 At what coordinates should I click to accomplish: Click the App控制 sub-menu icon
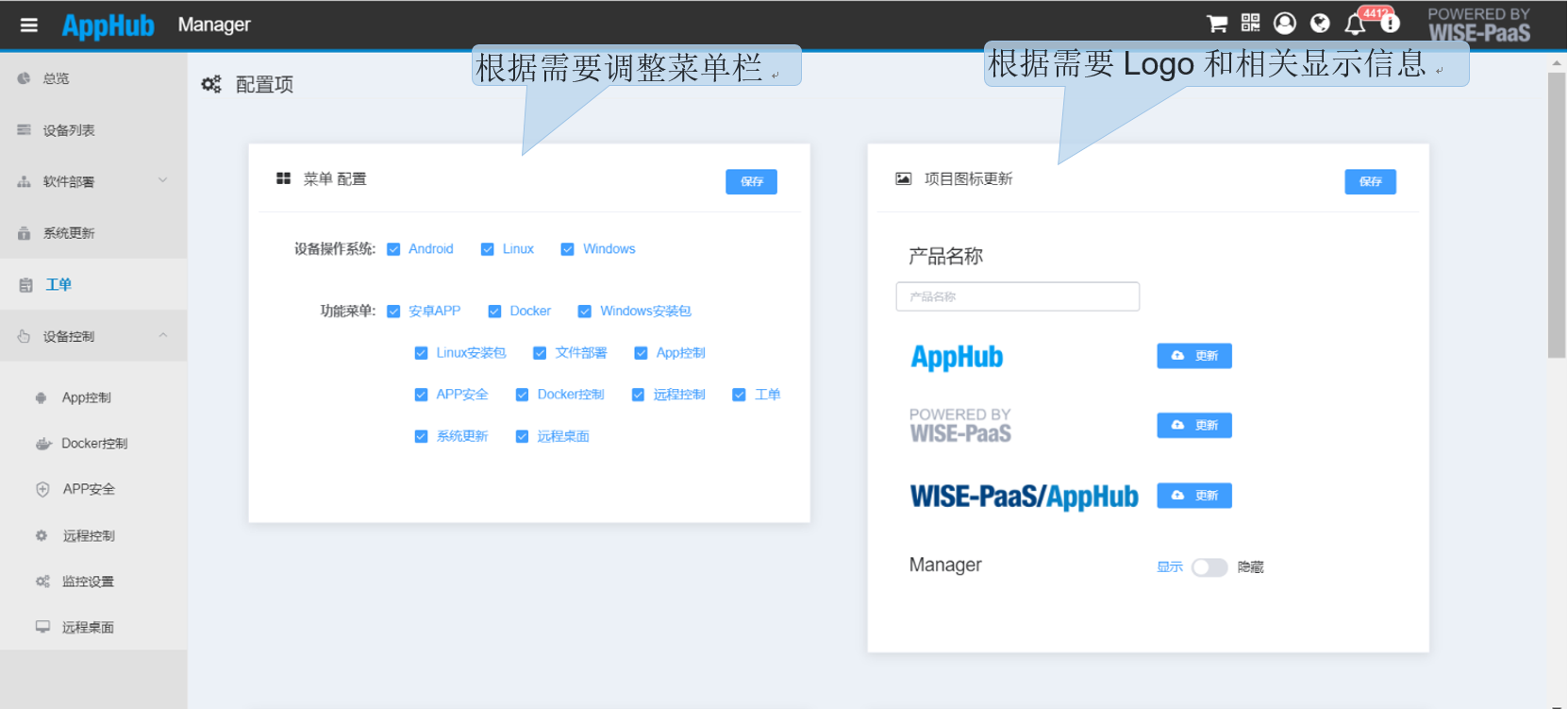click(x=41, y=398)
